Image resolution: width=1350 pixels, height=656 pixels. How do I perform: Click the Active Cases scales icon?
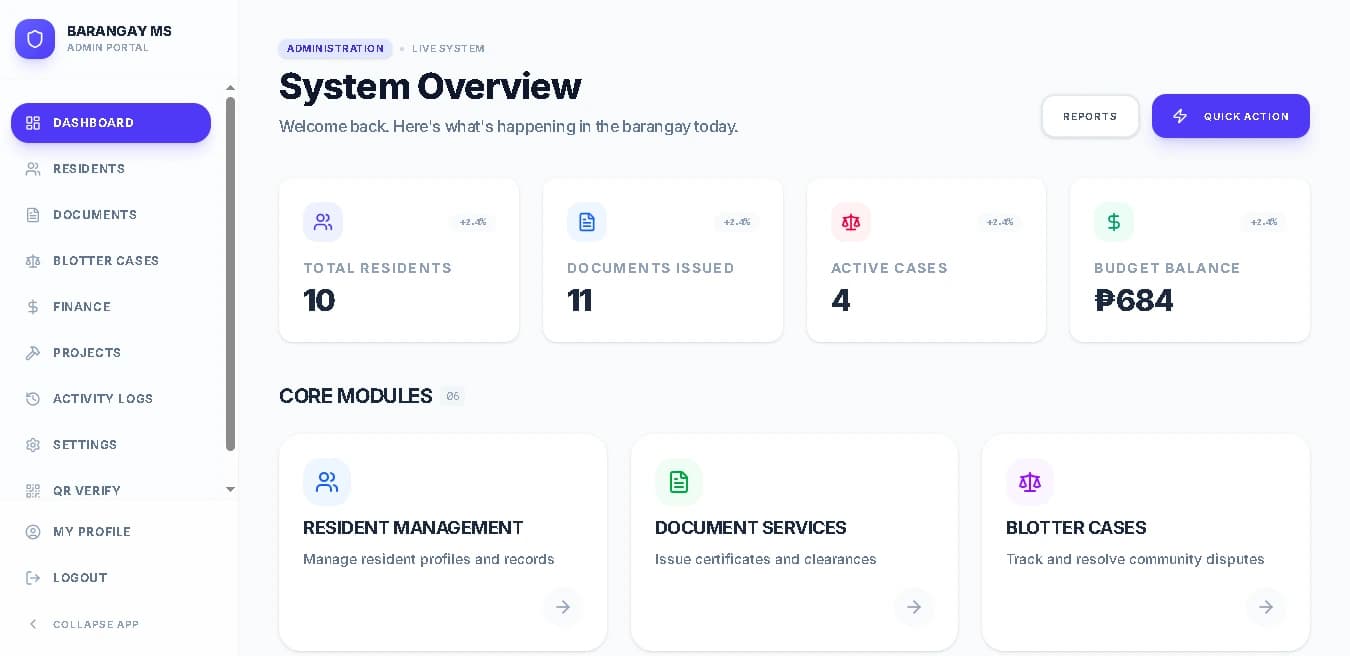[x=851, y=222]
